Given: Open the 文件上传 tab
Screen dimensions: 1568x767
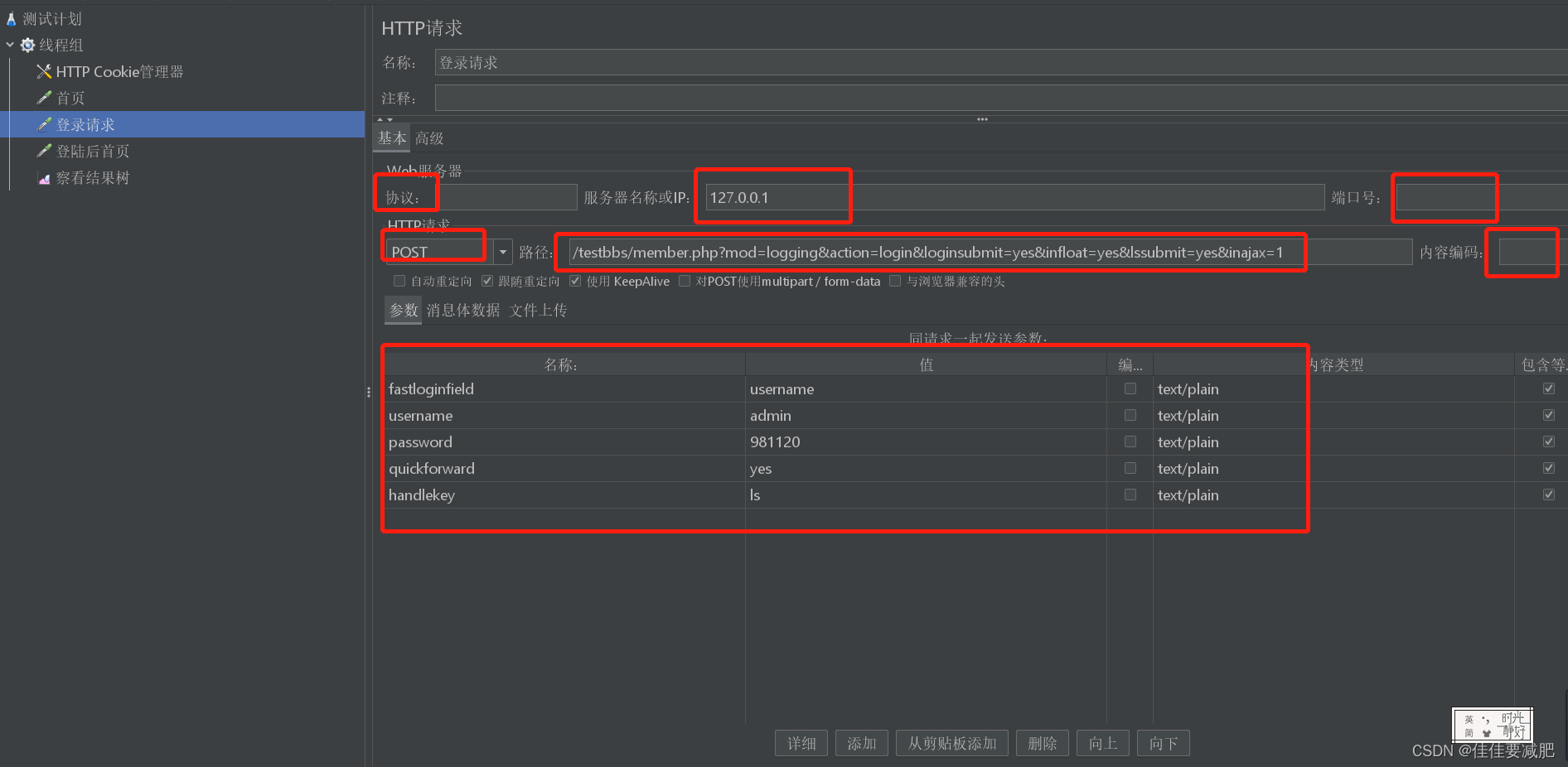Looking at the screenshot, I should pyautogui.click(x=538, y=311).
